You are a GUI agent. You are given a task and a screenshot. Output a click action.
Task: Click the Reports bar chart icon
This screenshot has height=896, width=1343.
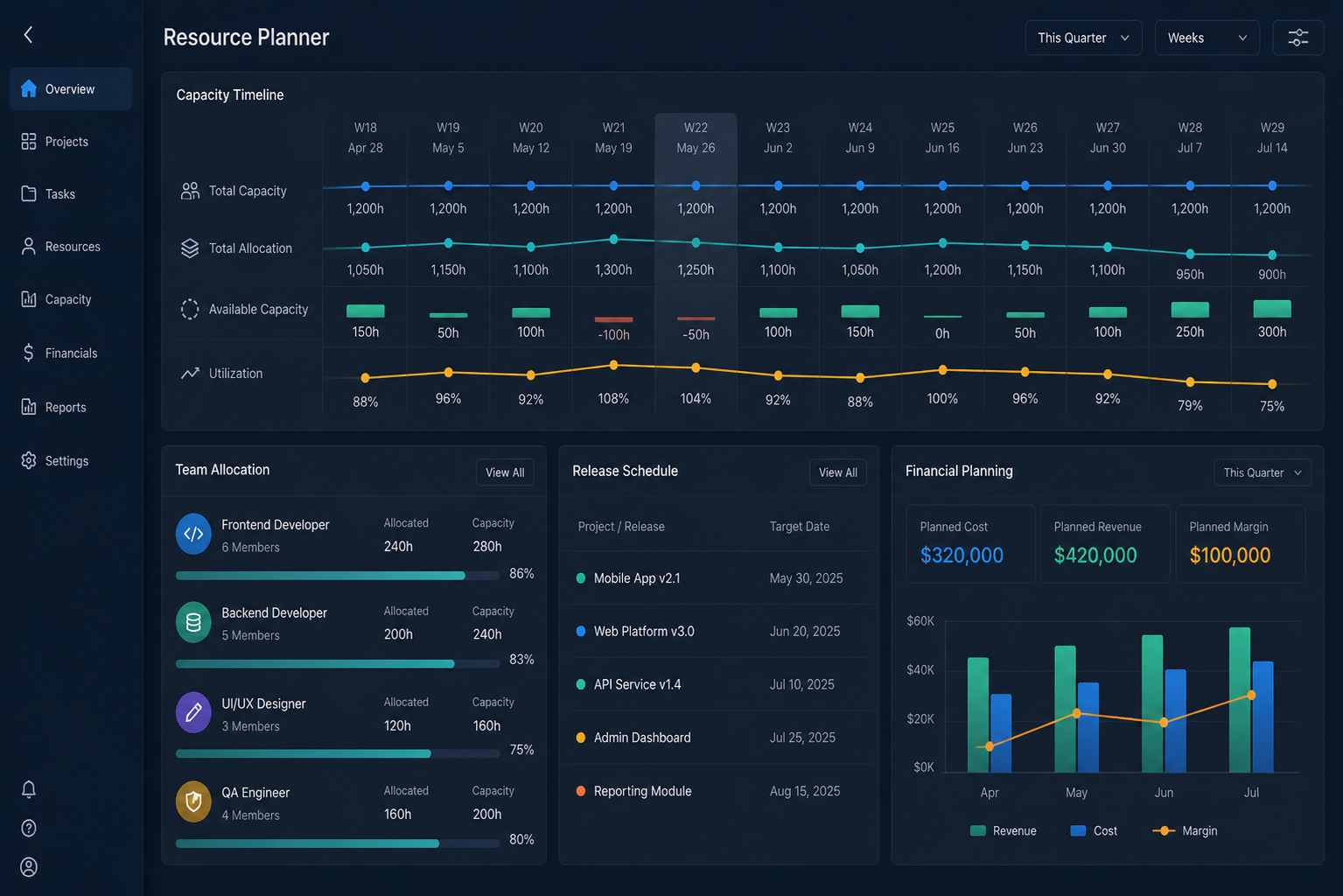pos(29,407)
